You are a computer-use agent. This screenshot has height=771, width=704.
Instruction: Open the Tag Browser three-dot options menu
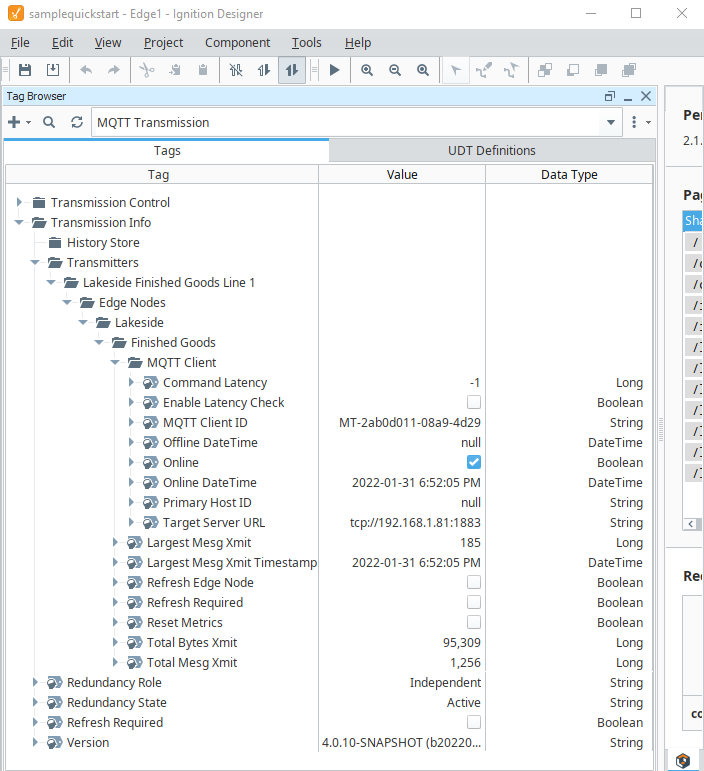(x=634, y=122)
